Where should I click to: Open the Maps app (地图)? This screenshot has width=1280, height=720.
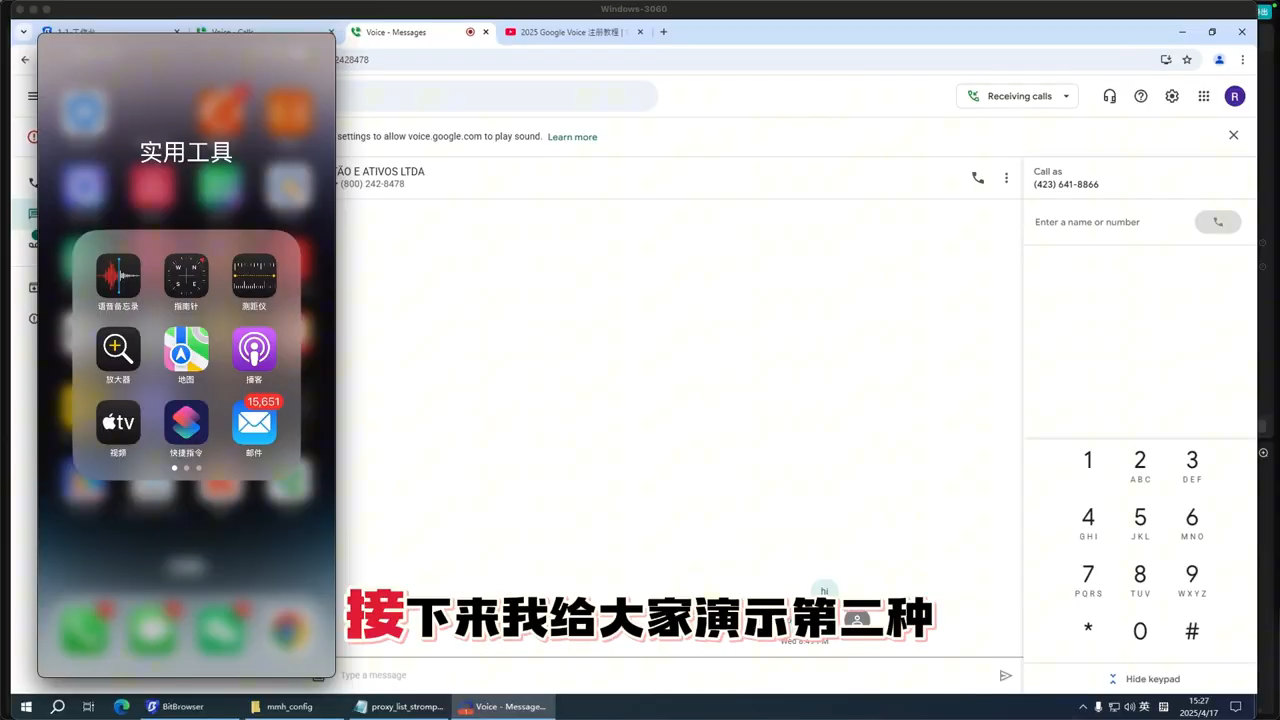186,349
